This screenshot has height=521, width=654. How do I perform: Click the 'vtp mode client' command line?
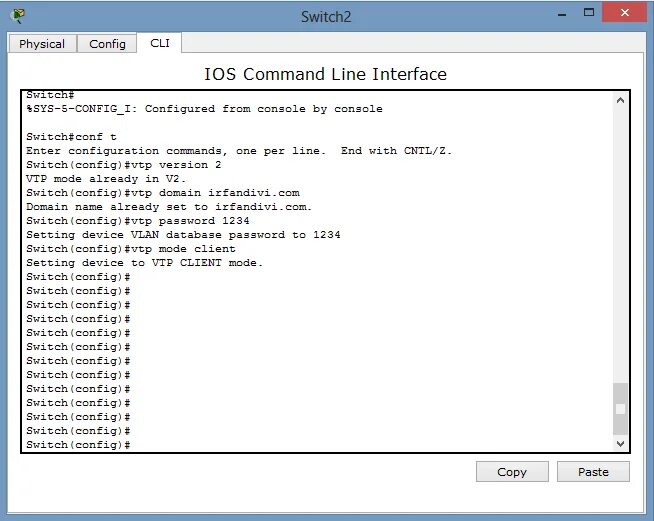pos(131,249)
